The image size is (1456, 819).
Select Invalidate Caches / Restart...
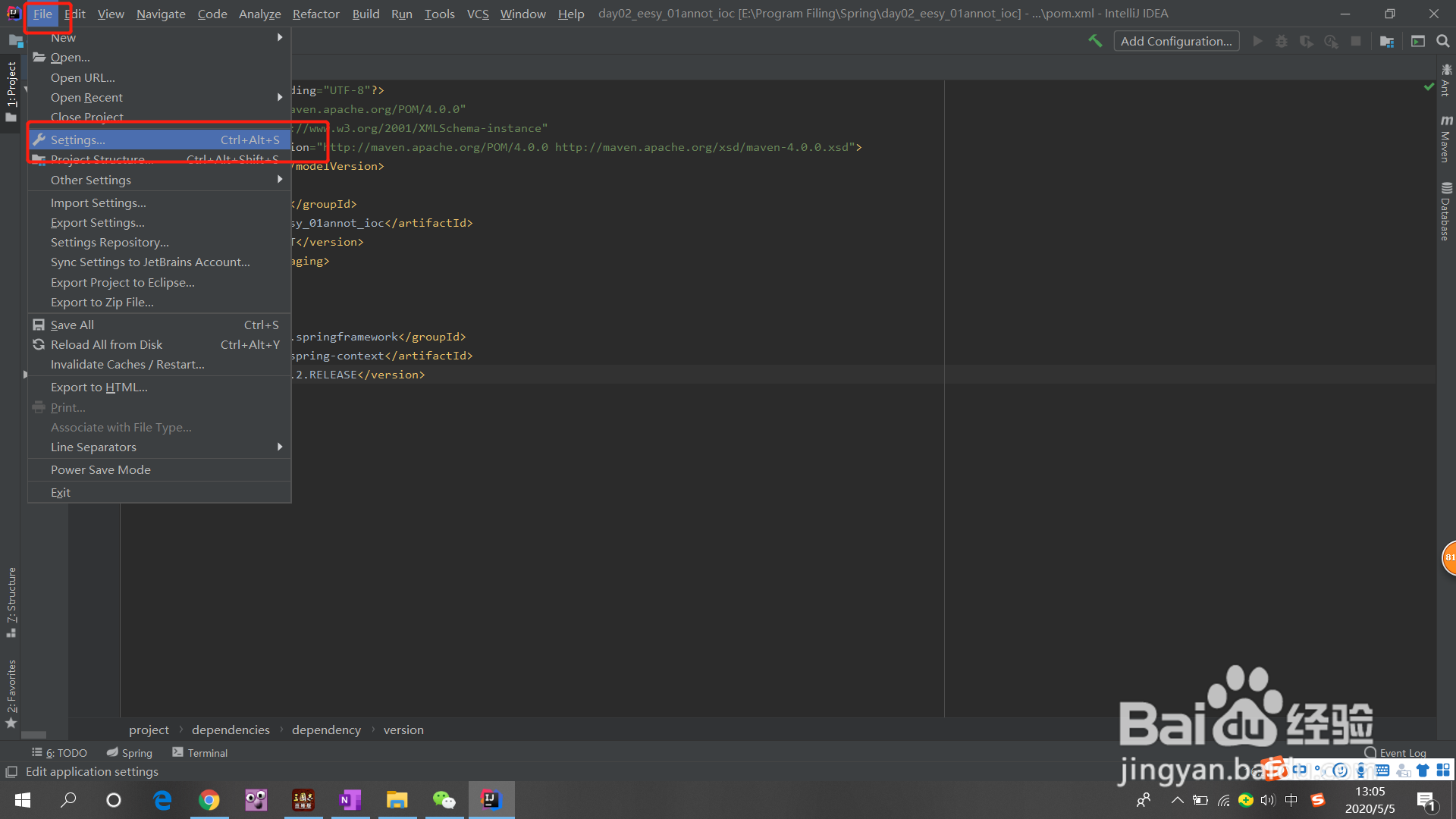[x=159, y=364]
